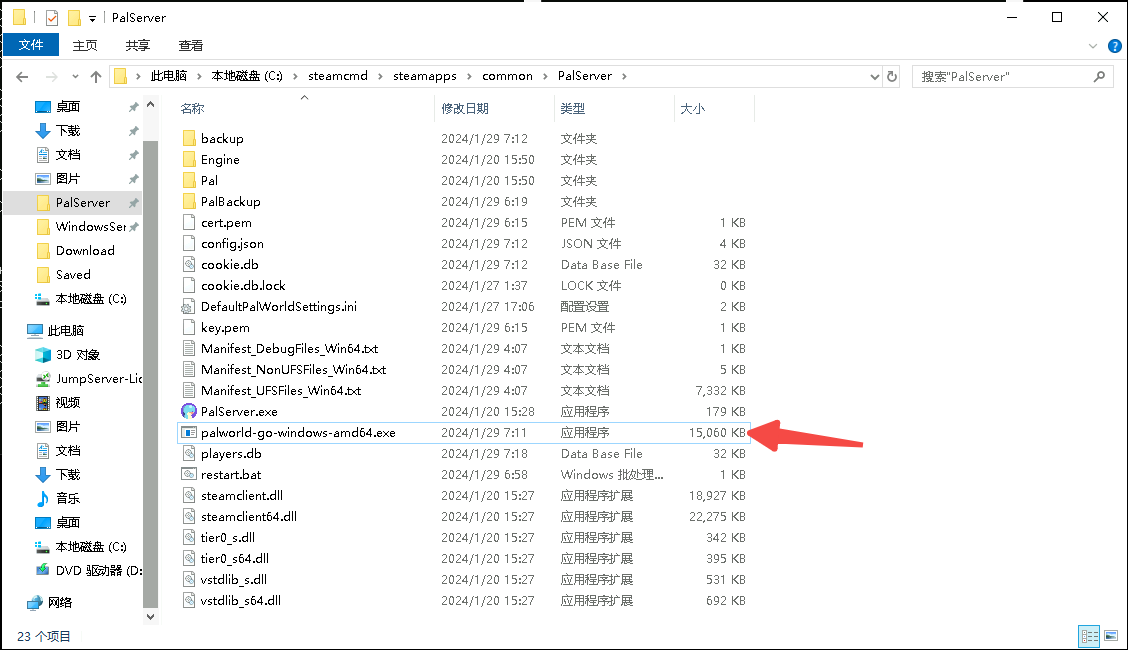1128x650 pixels.
Task: Open 桌面 in Quick access sidebar
Action: coord(68,106)
